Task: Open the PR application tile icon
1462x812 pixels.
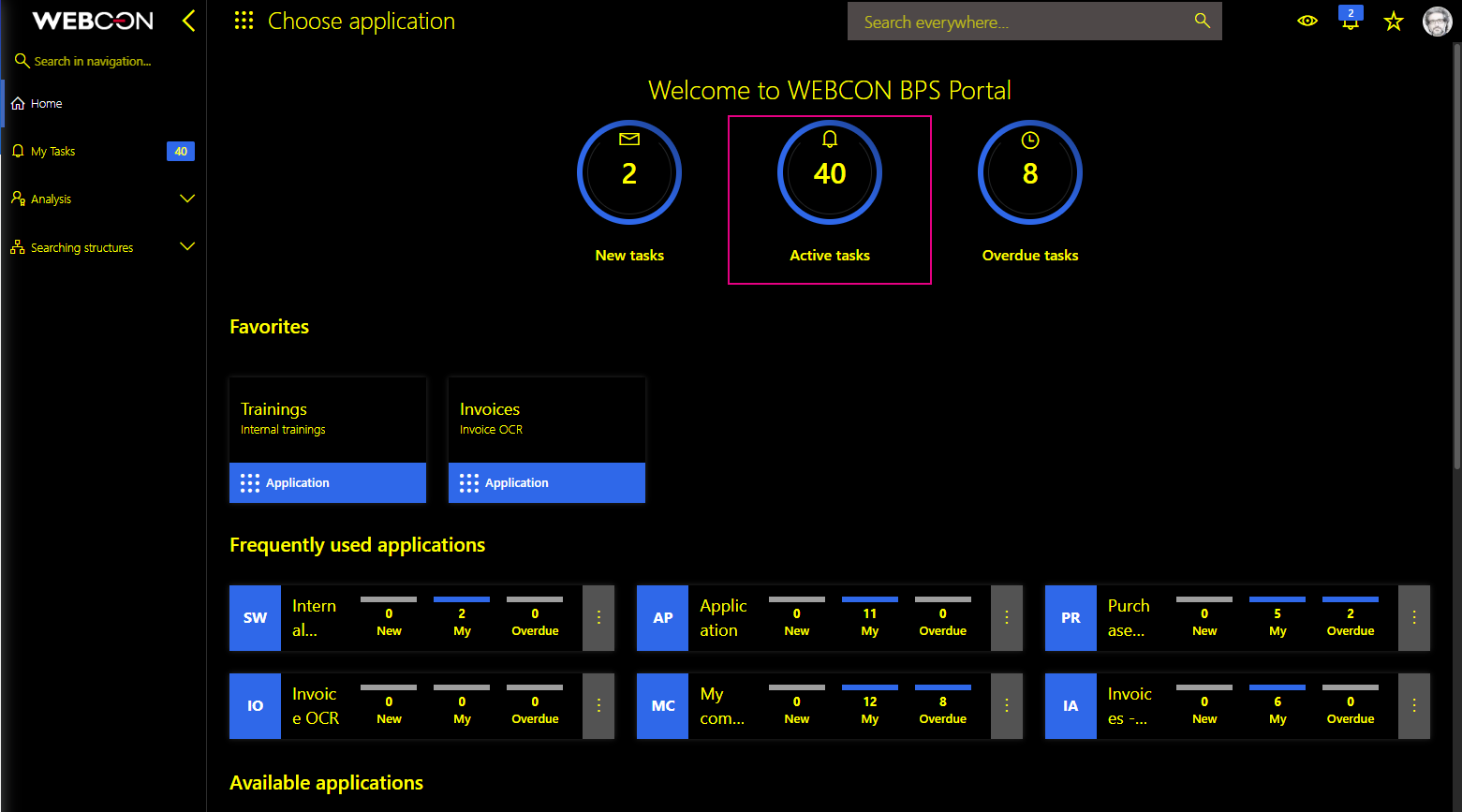Action: coord(1071,618)
